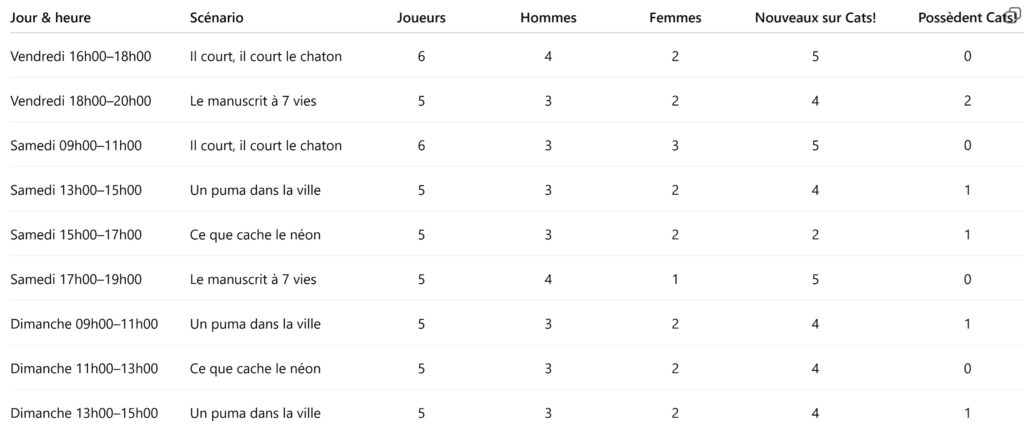Select the "Samedi 17h00–19h00" time slot cell

pyautogui.click(x=76, y=279)
